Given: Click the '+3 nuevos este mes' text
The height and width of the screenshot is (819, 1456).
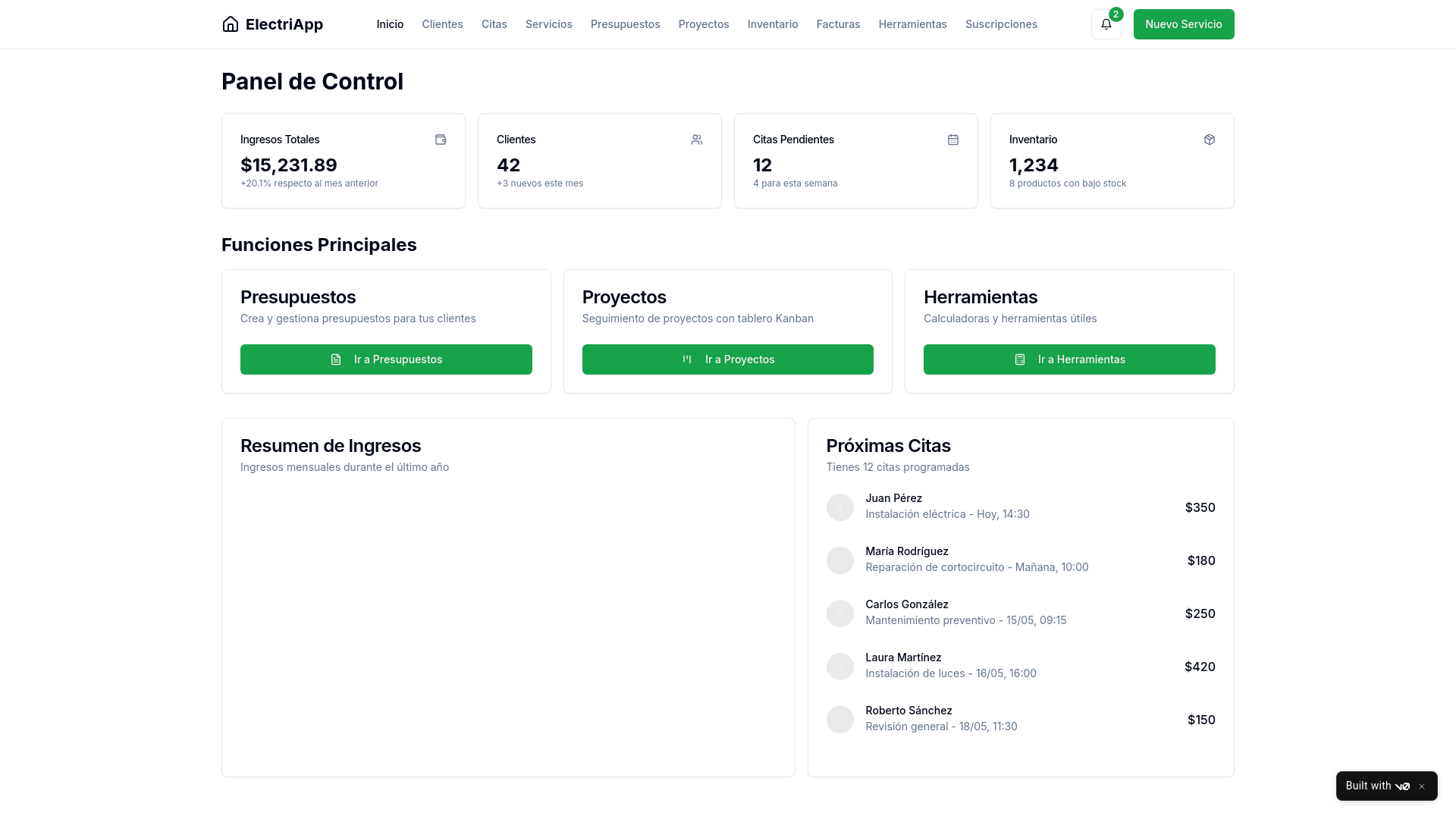Looking at the screenshot, I should coord(540,184).
